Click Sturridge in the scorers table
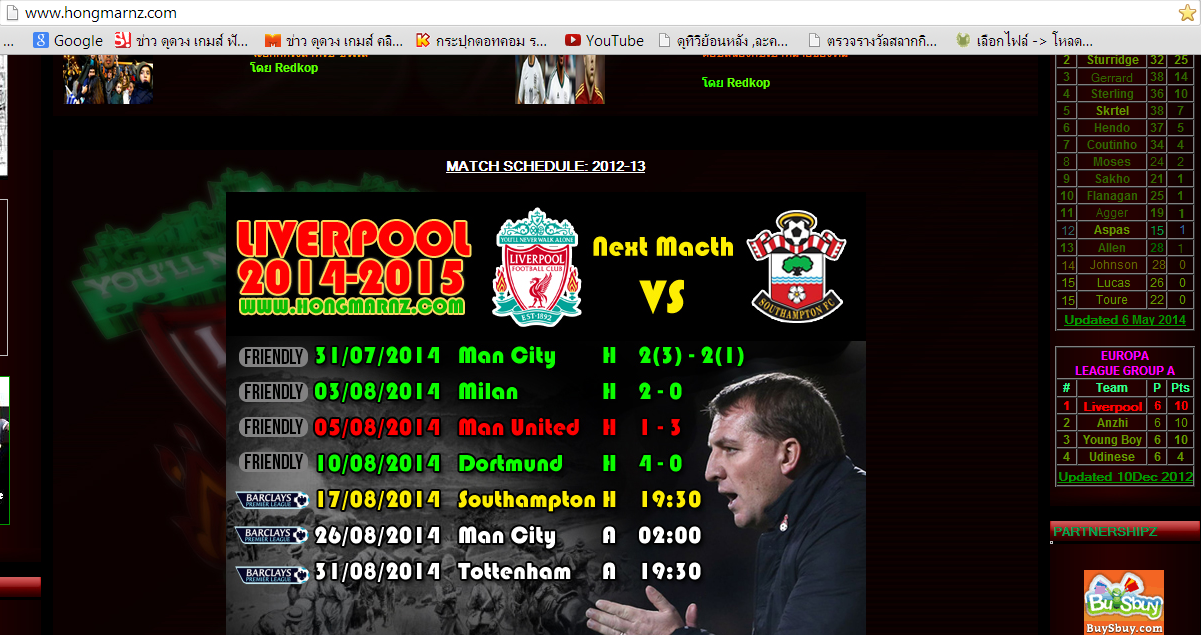This screenshot has width=1201, height=635. click(1111, 60)
